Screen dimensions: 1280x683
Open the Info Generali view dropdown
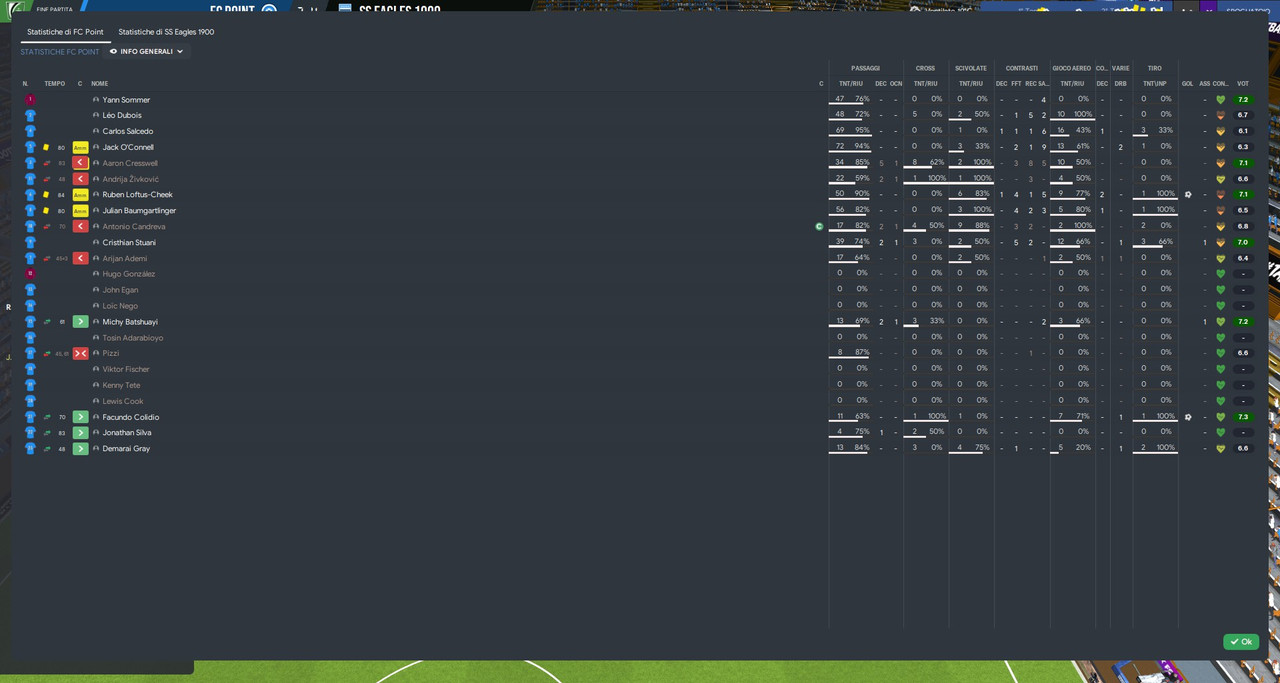coord(147,51)
